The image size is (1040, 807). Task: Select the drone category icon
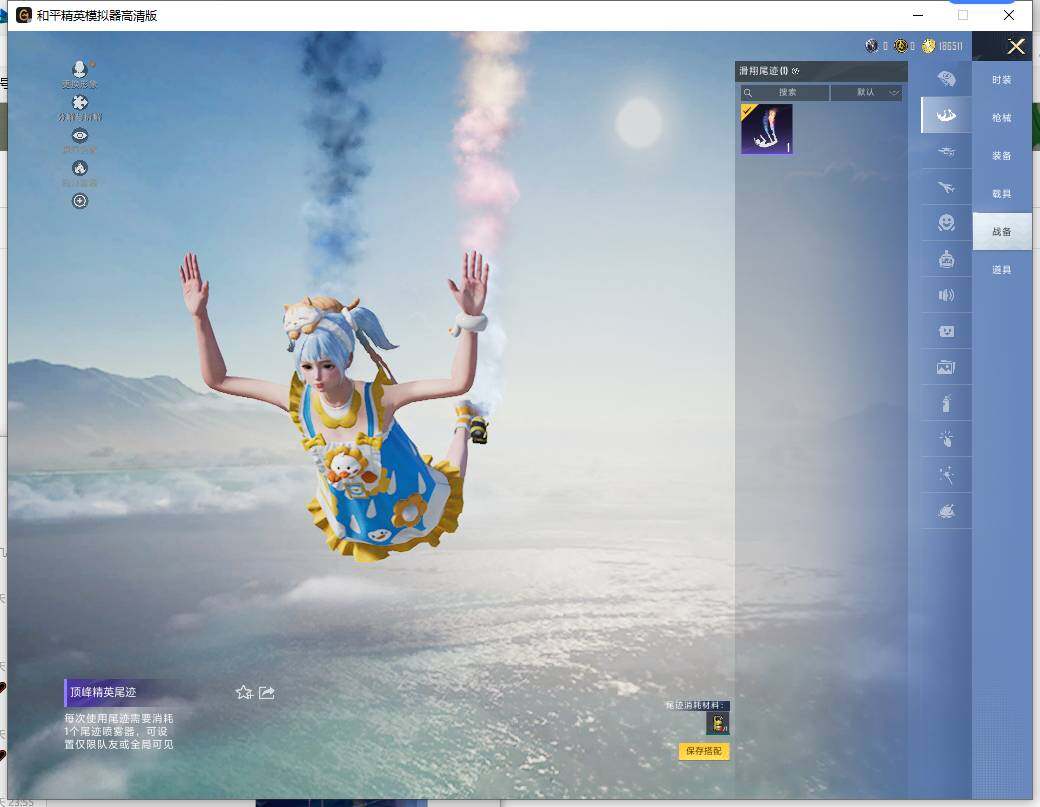[946, 152]
